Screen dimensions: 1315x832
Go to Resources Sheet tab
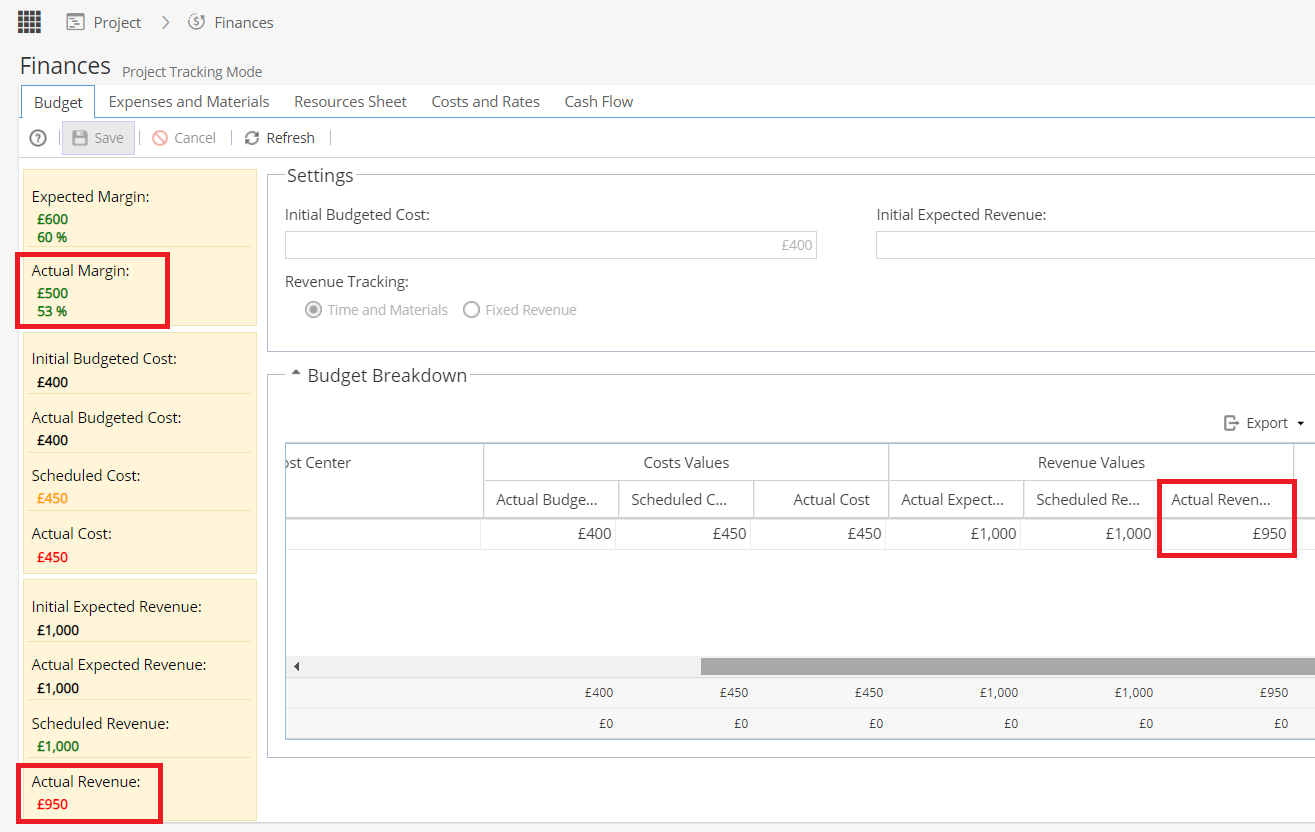pos(351,101)
